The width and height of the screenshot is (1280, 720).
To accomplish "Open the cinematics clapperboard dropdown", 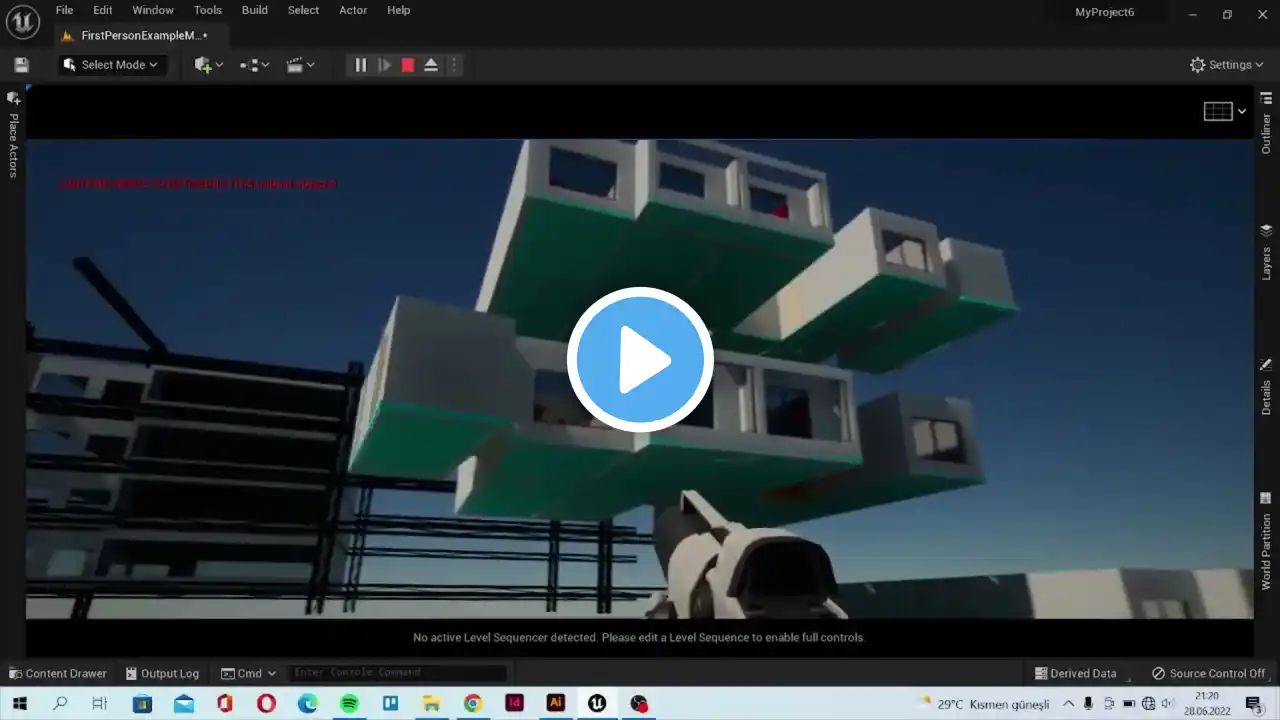I will pos(300,65).
